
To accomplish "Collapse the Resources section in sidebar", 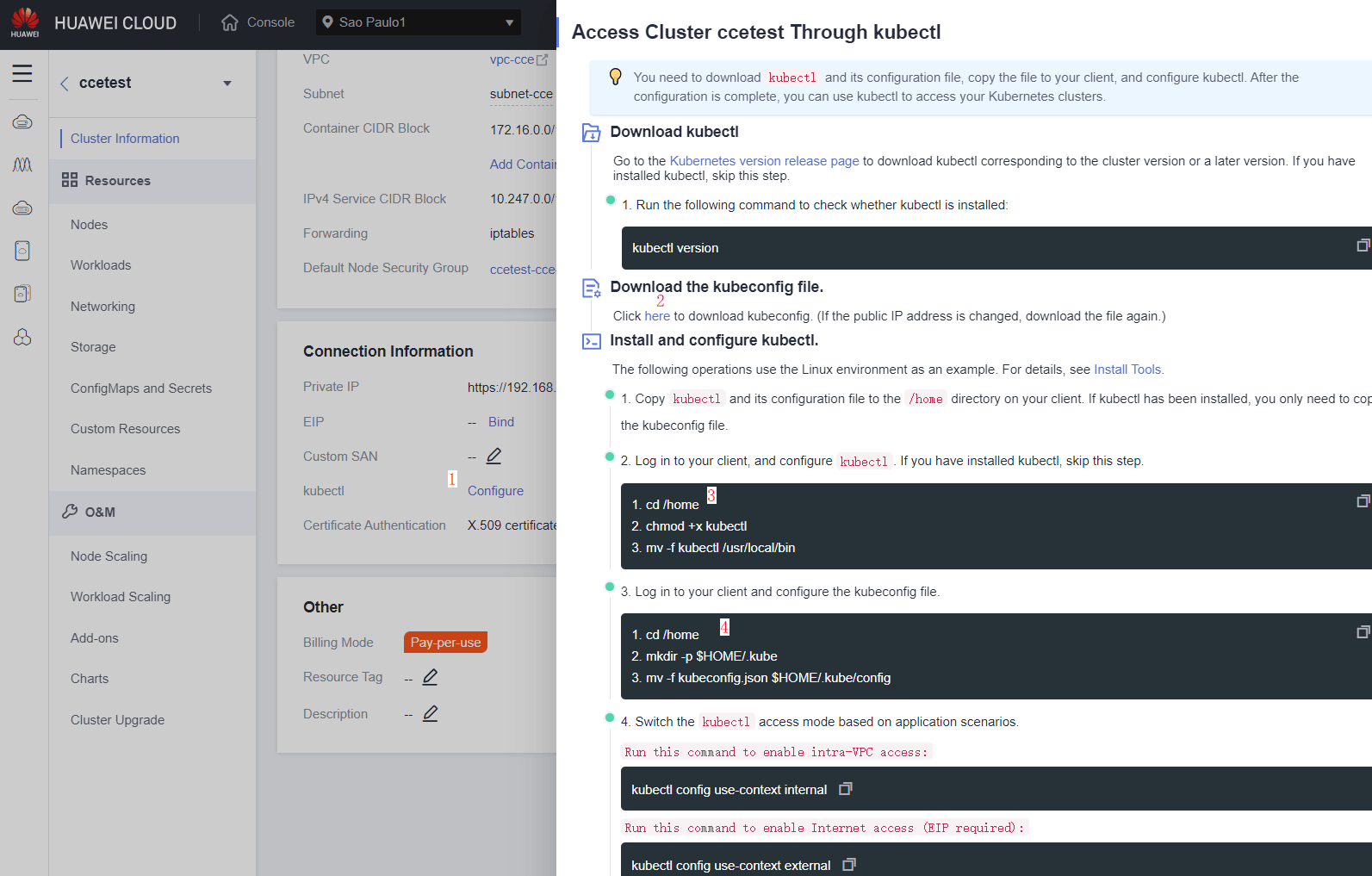I will 117,181.
